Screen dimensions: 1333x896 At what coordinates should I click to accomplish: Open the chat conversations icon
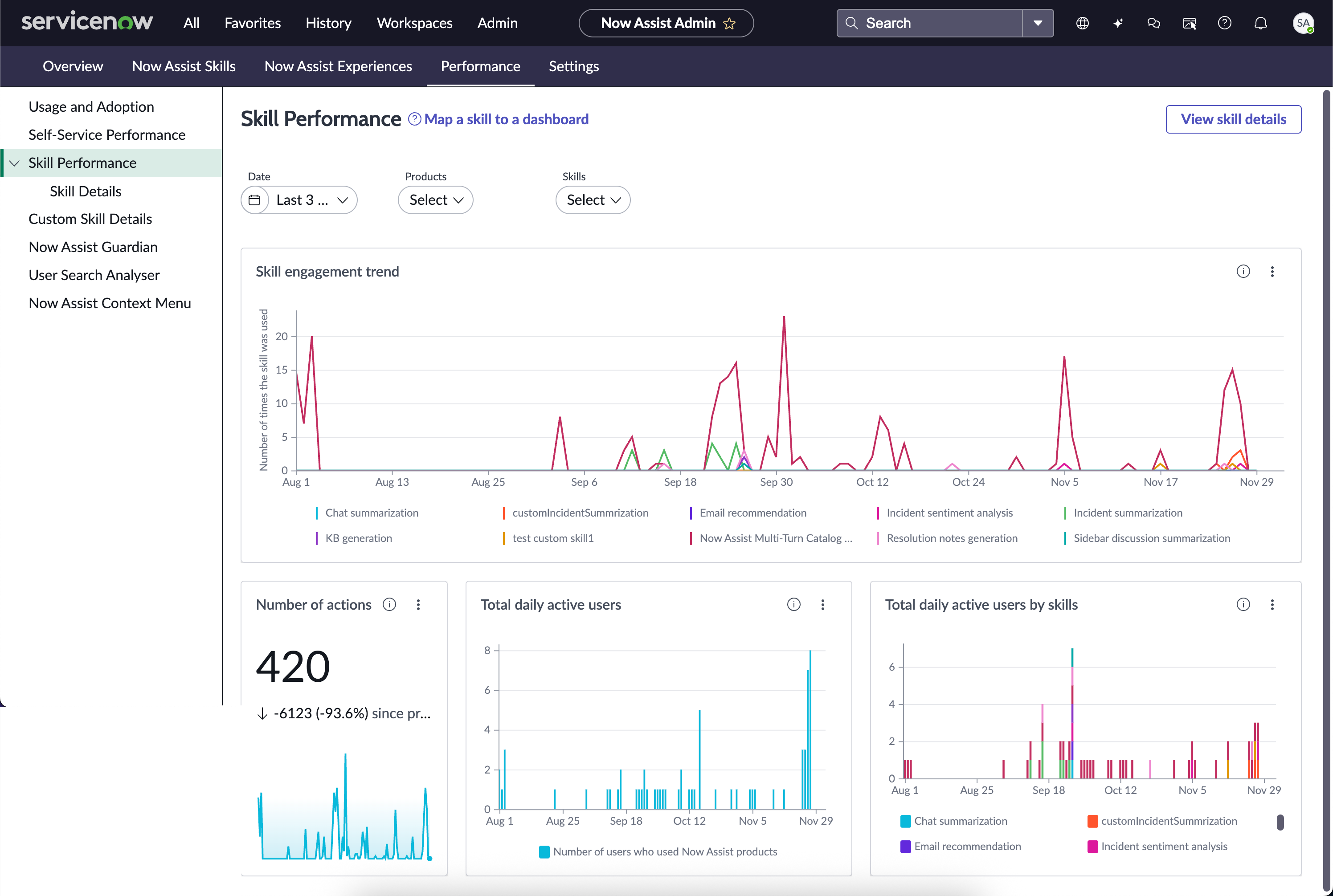pyautogui.click(x=1153, y=23)
